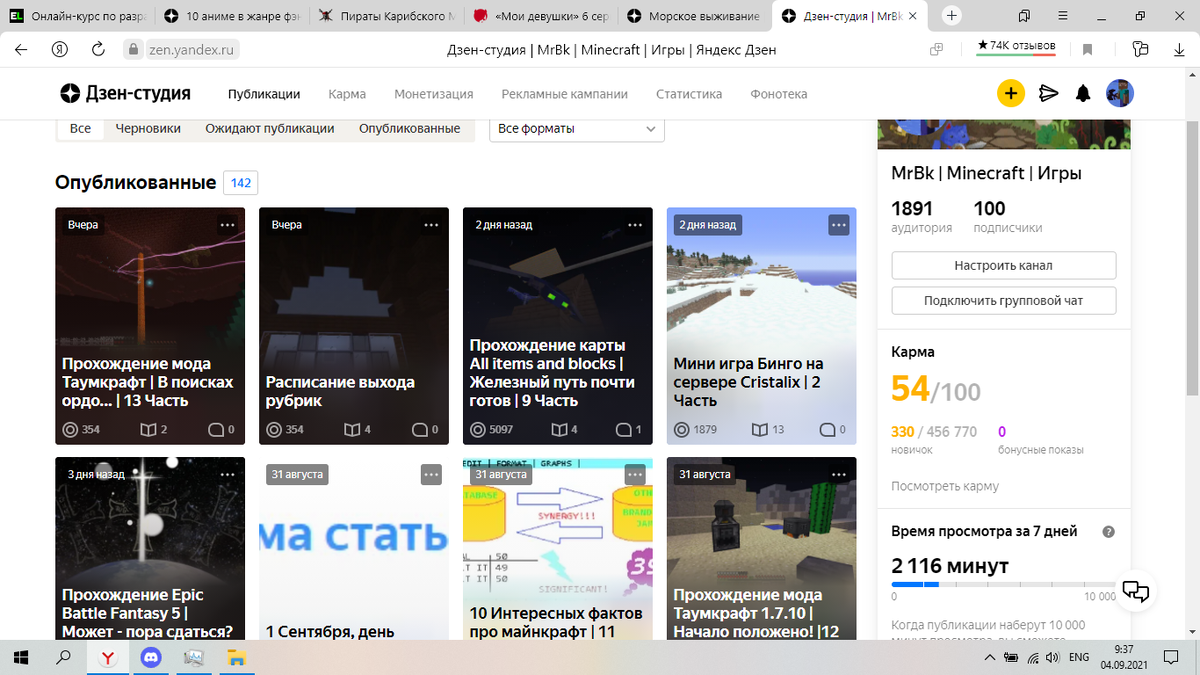This screenshot has width=1200, height=675.
Task: Filter by Опубликованные tab
Action: 410,128
